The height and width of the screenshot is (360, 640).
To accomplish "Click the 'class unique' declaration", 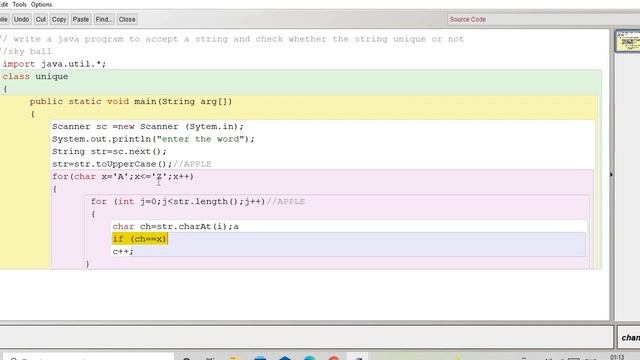I will click(x=35, y=76).
